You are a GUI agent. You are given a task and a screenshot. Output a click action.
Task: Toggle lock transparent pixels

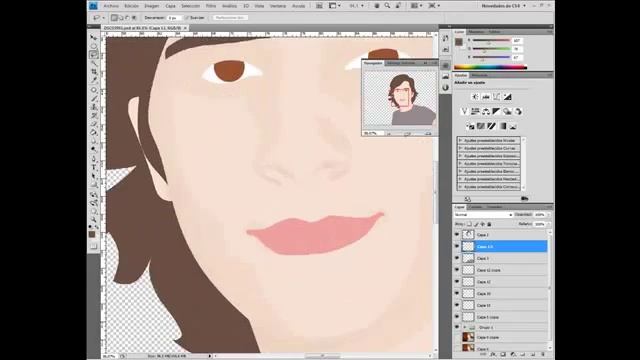(469, 224)
